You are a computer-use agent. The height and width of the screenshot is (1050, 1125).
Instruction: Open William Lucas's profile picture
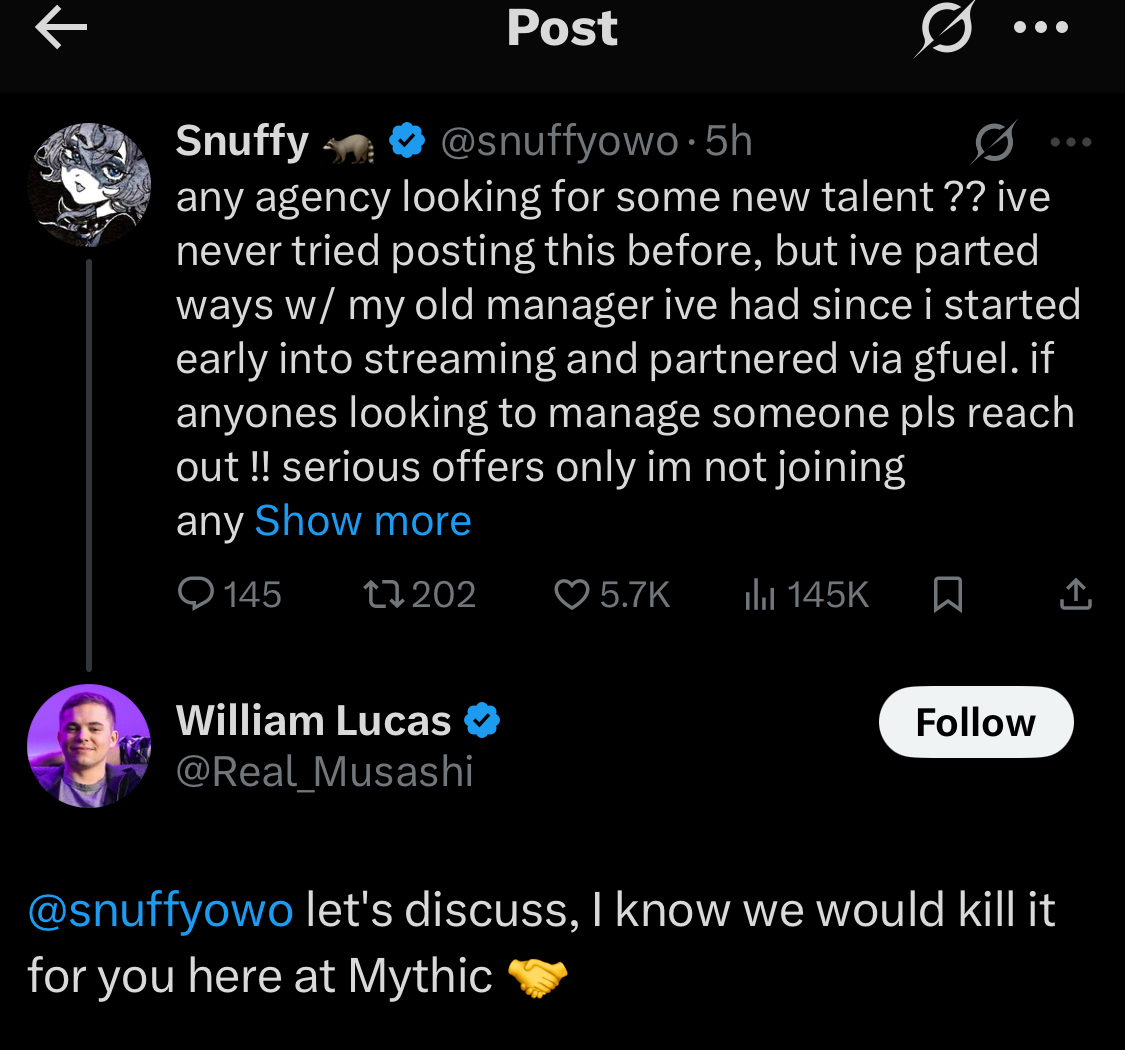(x=89, y=744)
